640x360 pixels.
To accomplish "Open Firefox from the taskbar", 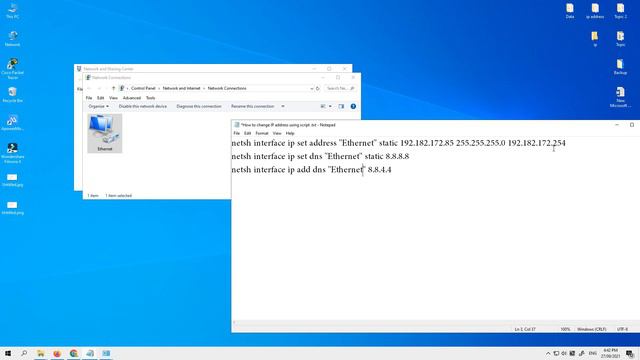I will [x=57, y=353].
